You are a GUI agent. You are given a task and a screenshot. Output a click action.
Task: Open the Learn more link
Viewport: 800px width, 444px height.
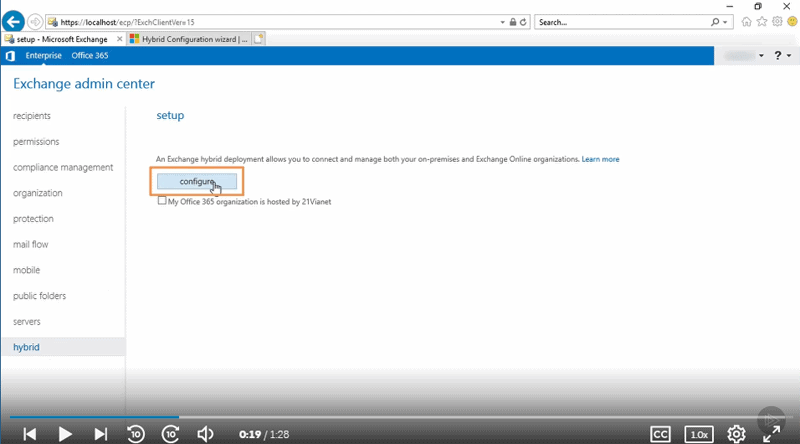click(x=601, y=159)
